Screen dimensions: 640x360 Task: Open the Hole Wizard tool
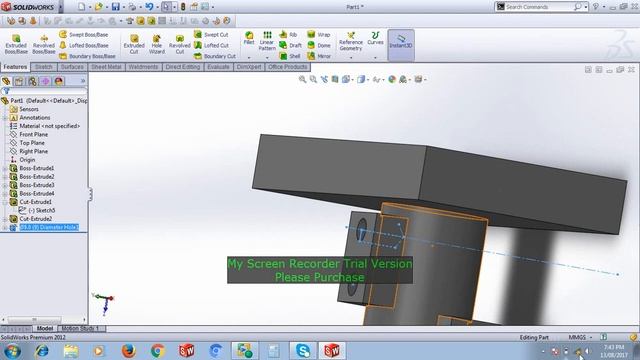[x=157, y=44]
